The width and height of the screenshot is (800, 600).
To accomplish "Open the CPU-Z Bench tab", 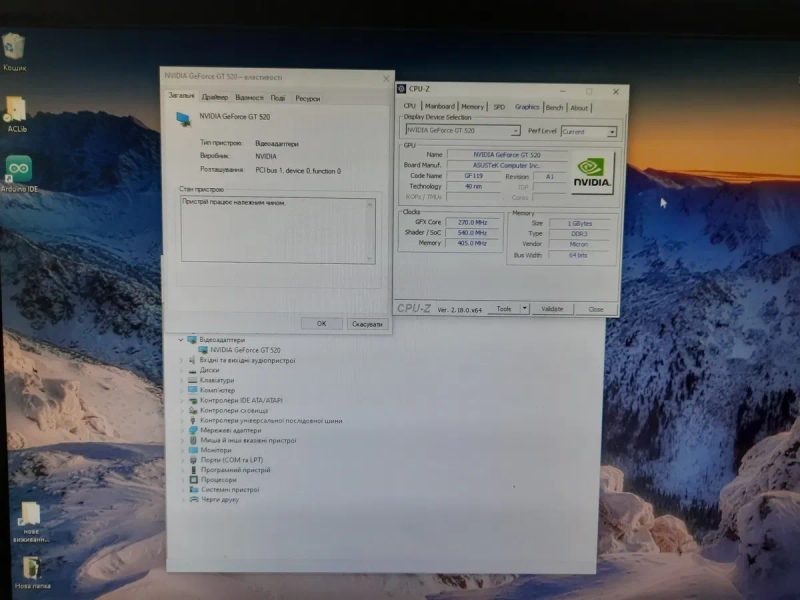I will 555,108.
